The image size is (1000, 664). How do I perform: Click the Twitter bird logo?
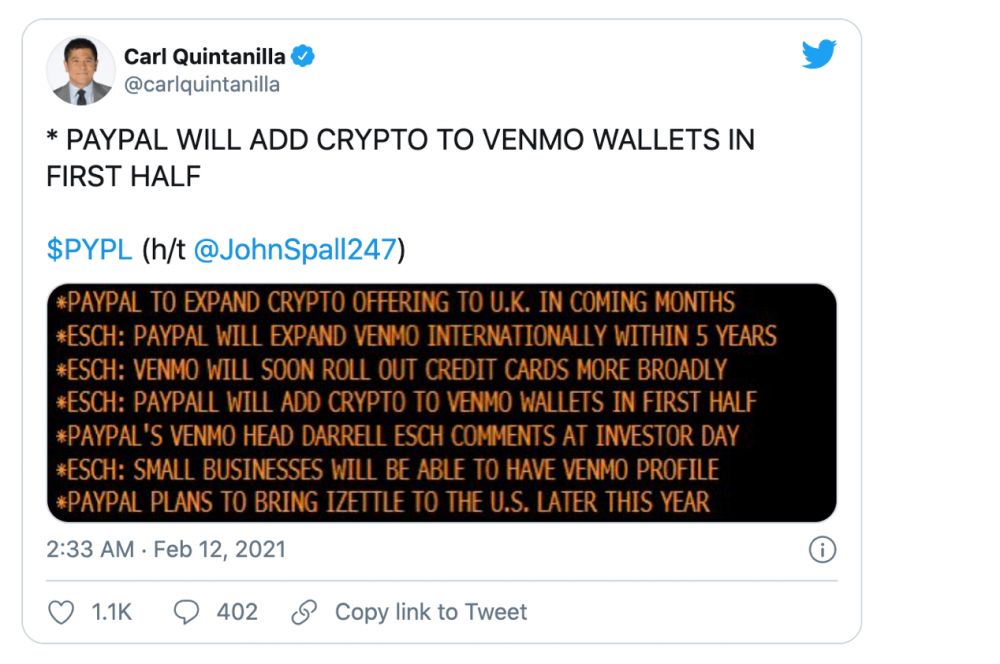click(818, 56)
